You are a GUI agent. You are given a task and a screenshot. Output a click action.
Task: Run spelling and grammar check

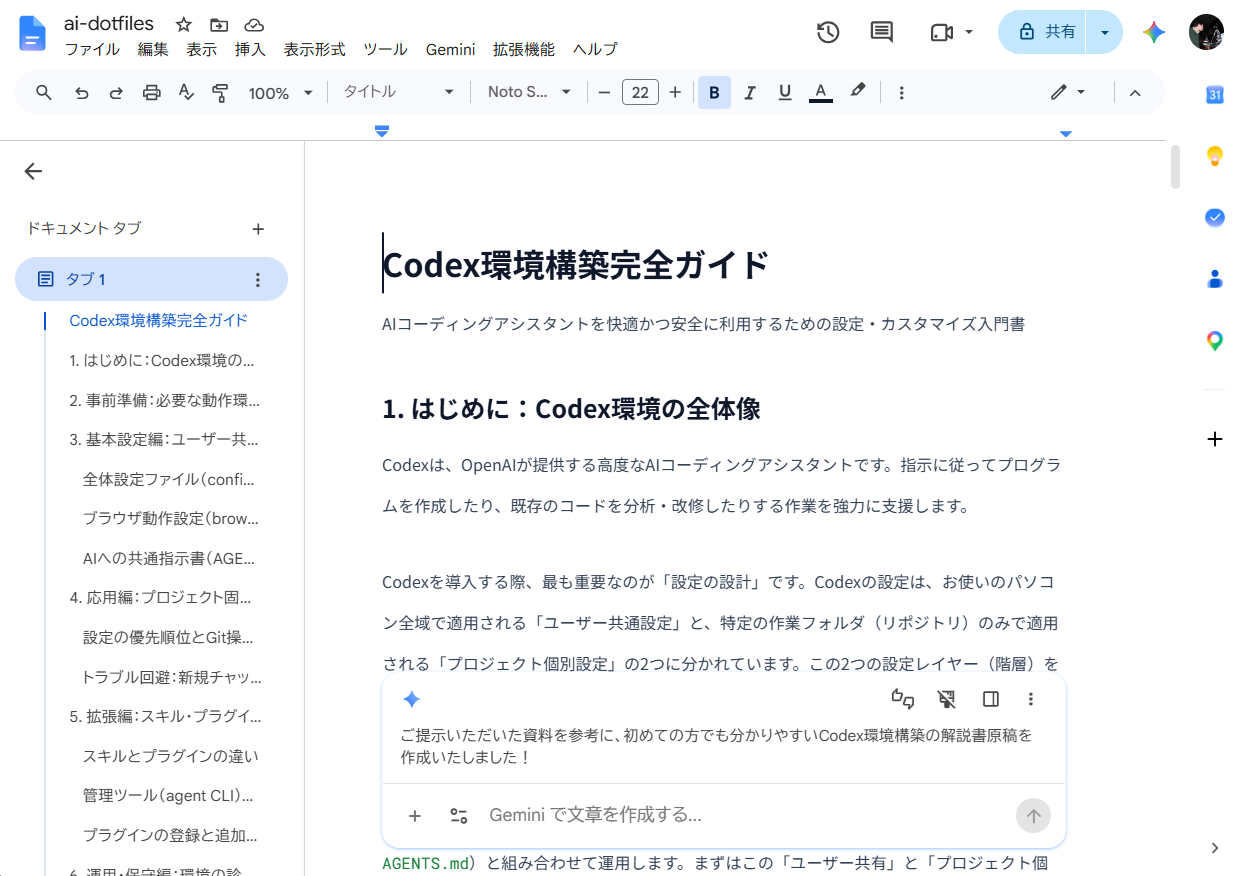186,92
